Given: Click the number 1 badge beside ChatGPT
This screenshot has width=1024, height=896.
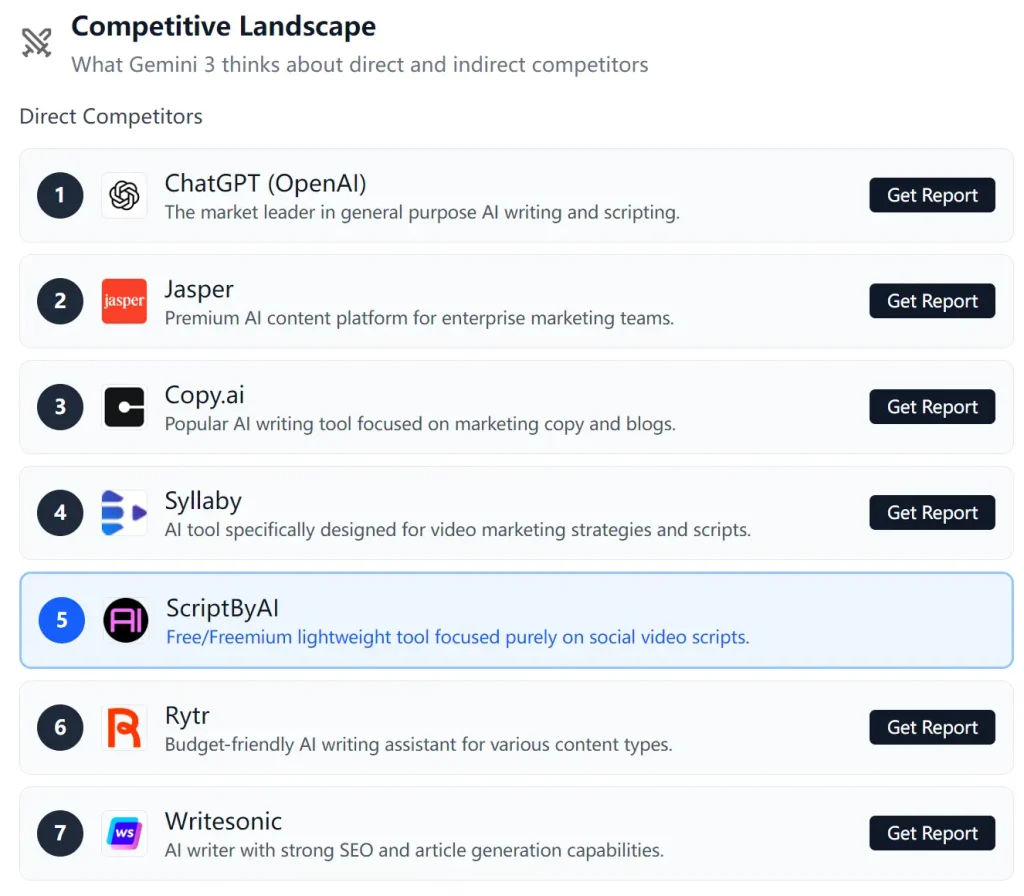Looking at the screenshot, I should pyautogui.click(x=59, y=195).
